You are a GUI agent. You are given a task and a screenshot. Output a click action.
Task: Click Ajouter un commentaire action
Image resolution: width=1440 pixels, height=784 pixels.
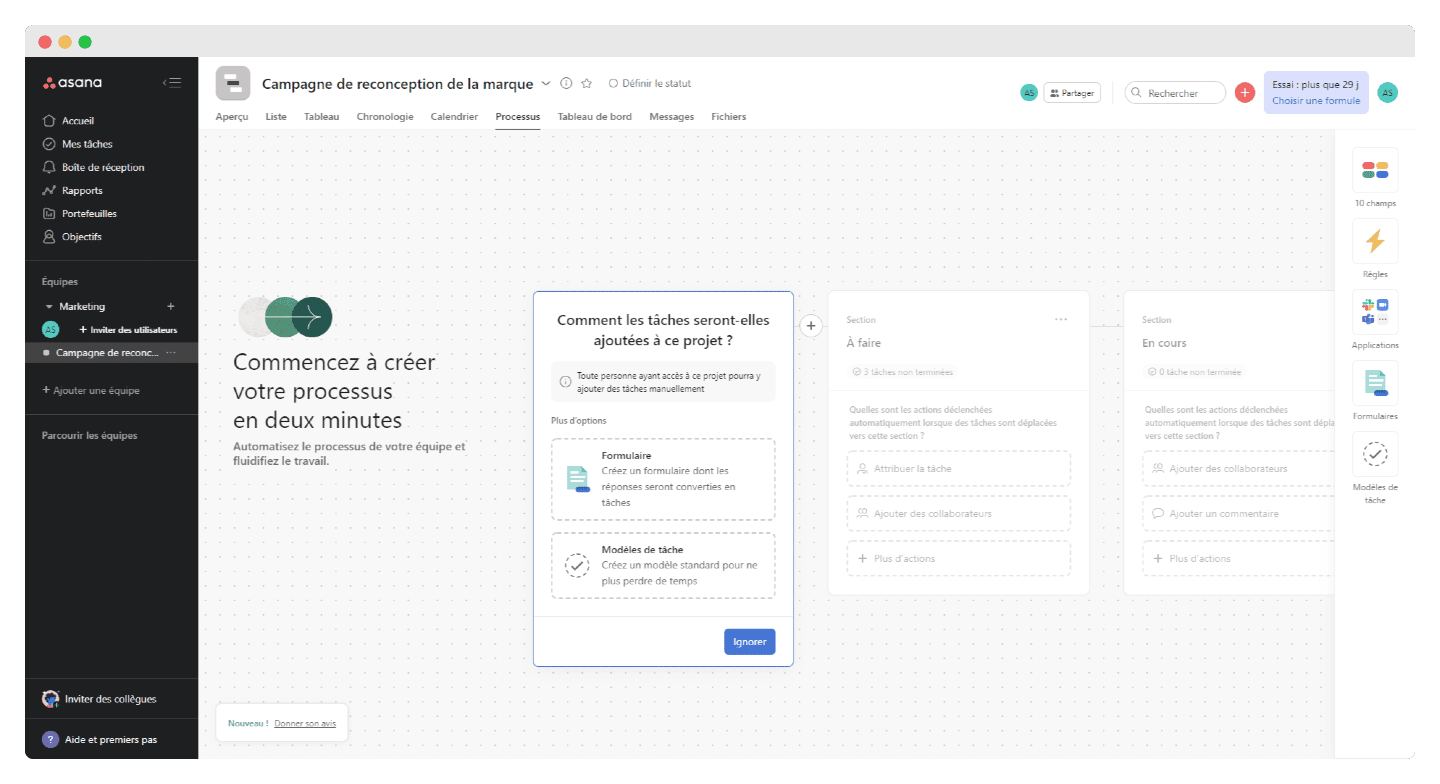[1238, 513]
